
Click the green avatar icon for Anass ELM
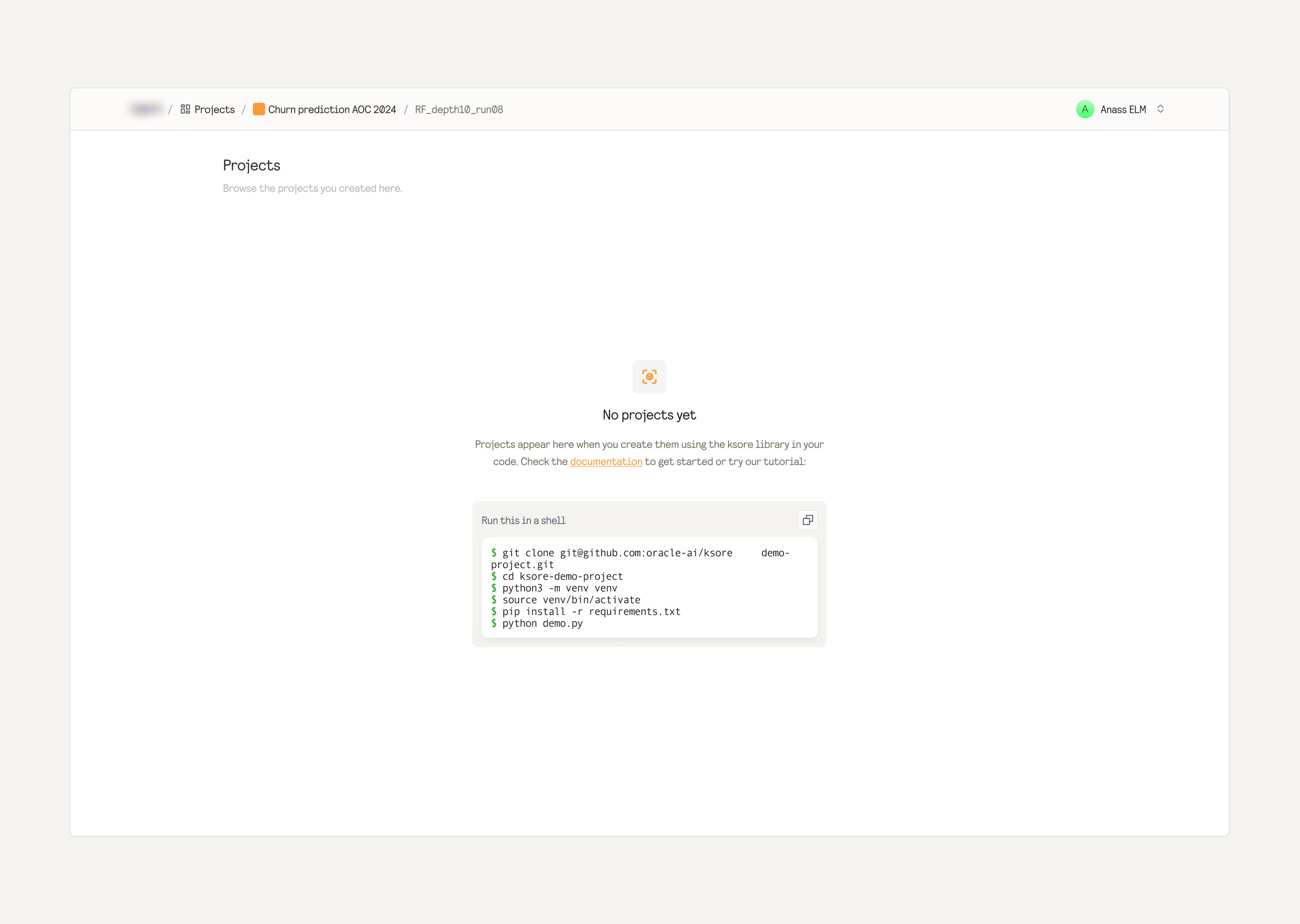[x=1086, y=109]
